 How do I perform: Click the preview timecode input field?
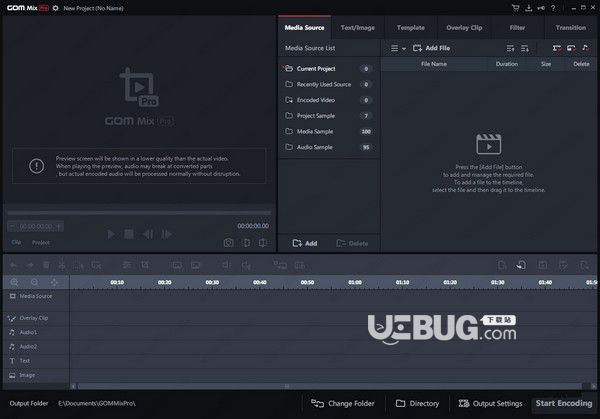coord(36,227)
